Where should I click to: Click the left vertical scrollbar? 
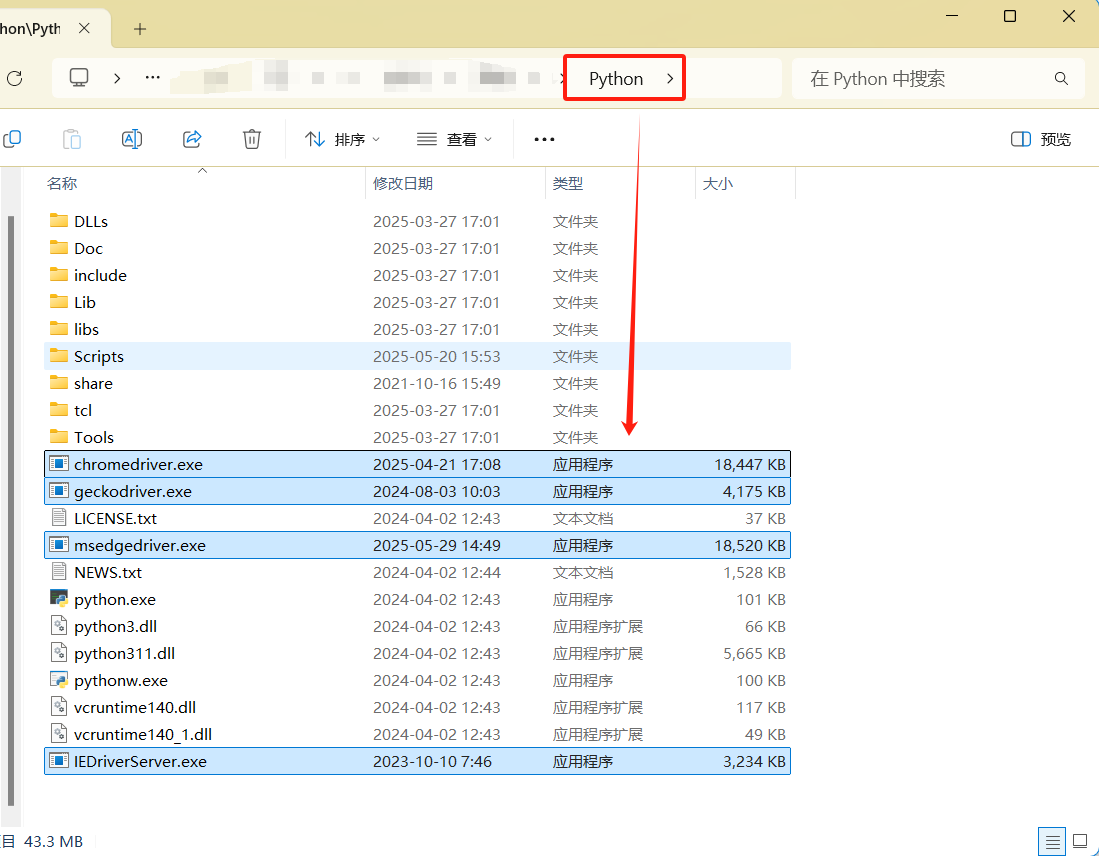[11, 510]
